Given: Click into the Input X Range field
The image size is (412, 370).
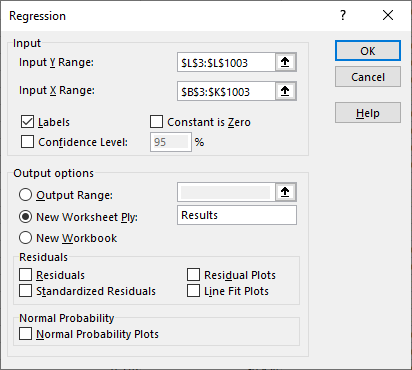Looking at the screenshot, I should pos(226,91).
